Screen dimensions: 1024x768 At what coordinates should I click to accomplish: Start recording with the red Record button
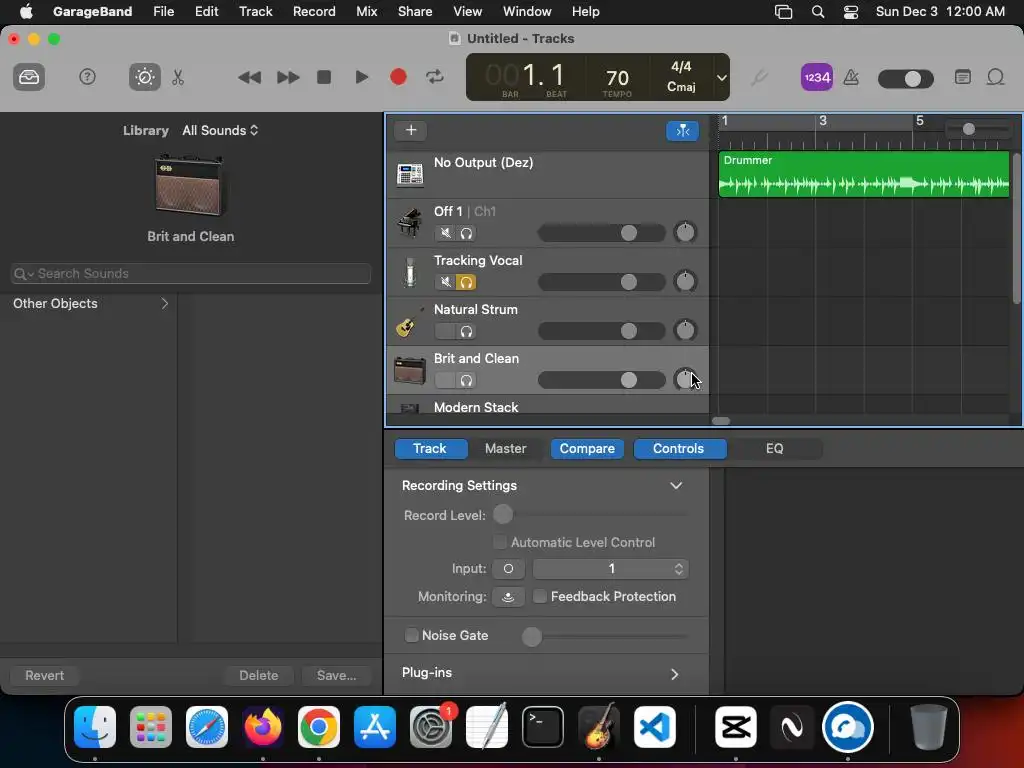398,78
